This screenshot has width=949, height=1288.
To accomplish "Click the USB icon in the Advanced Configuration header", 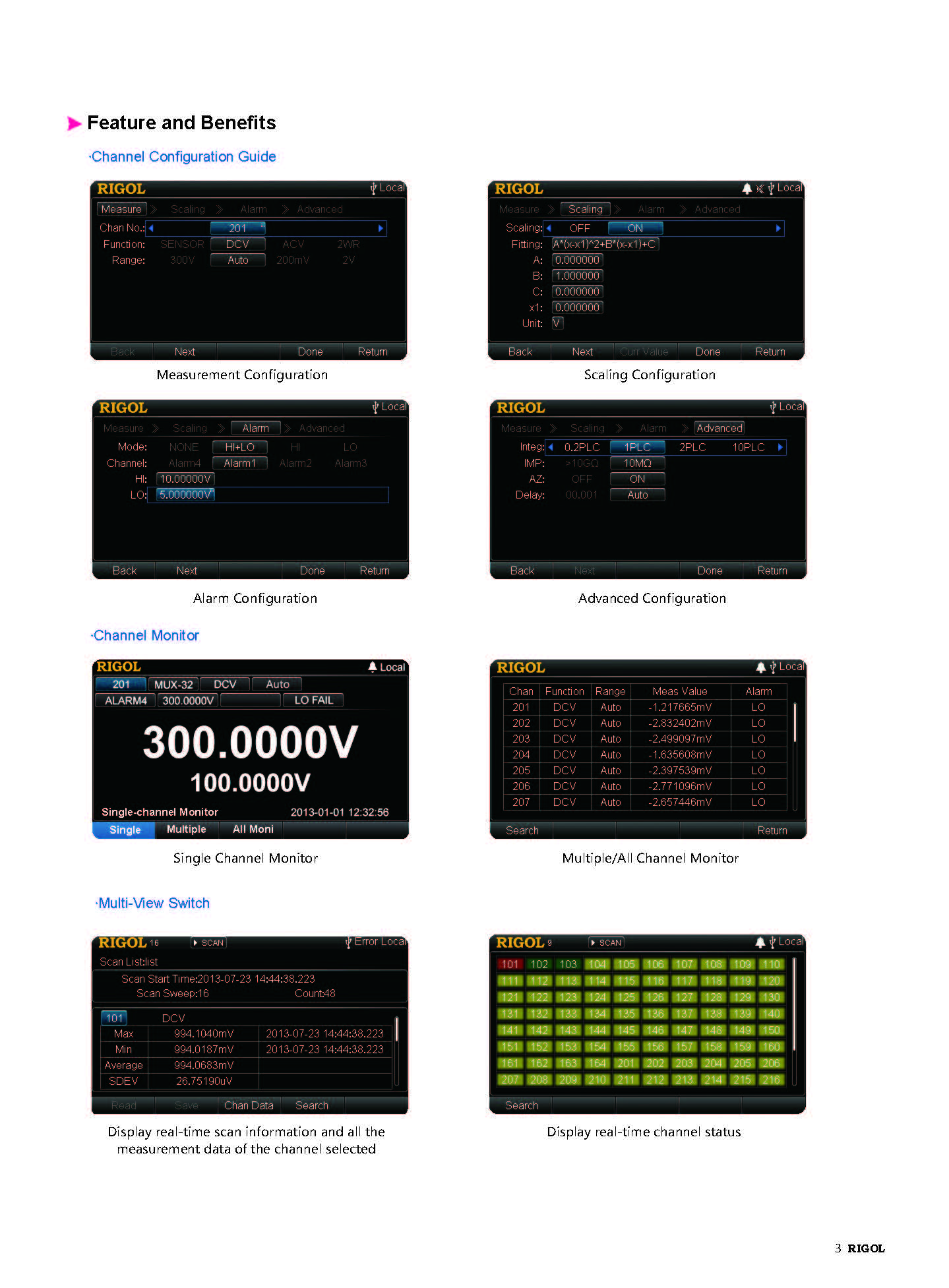I will pos(772,408).
